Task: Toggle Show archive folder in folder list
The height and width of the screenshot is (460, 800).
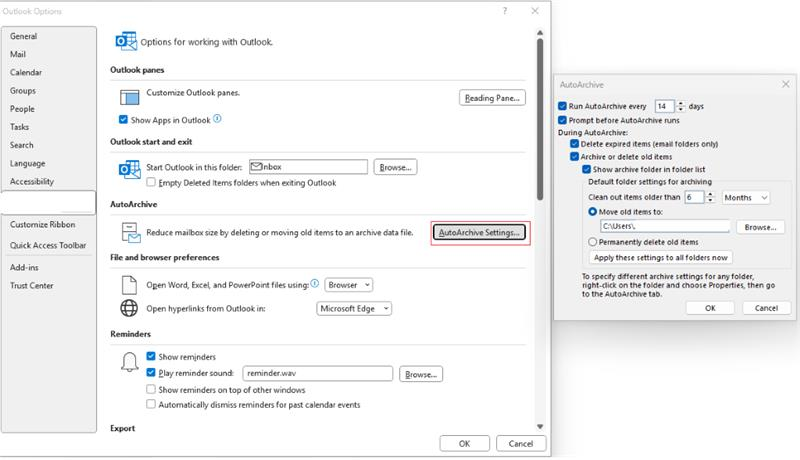Action: [587, 169]
